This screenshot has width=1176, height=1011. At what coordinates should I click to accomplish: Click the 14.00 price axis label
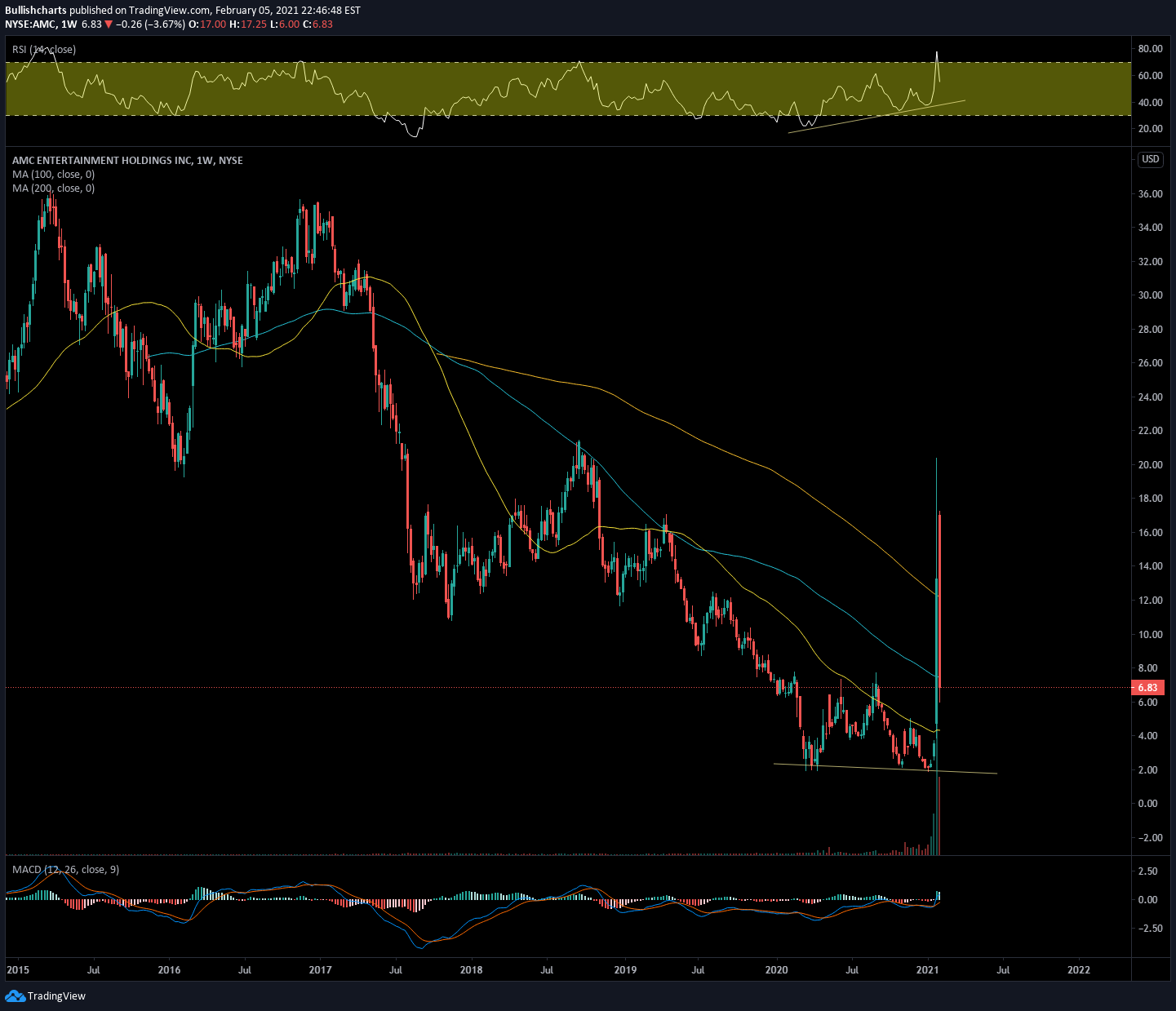(x=1150, y=566)
